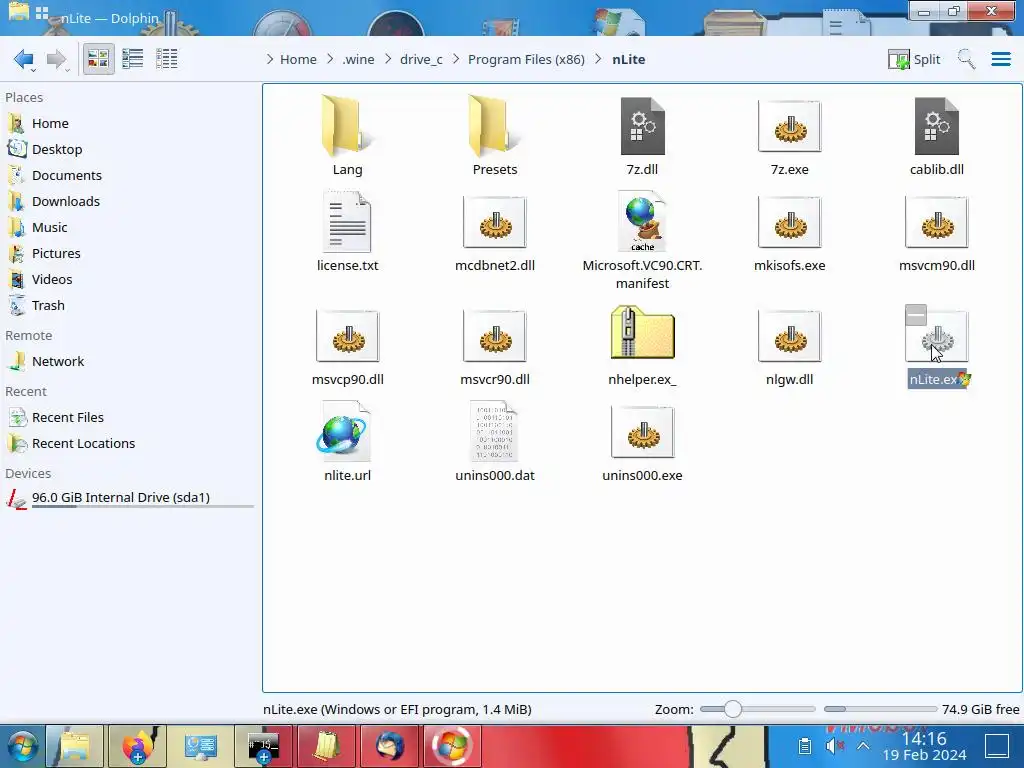This screenshot has width=1024, height=768.
Task: Open the Start menu orb
Action: click(22, 746)
